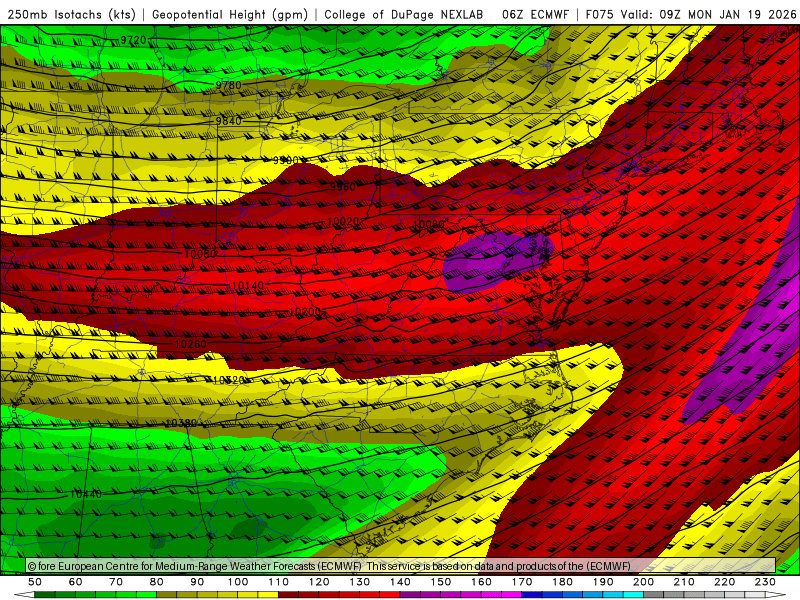Click the 10020 height contour label
This screenshot has width=800, height=600.
click(x=343, y=221)
